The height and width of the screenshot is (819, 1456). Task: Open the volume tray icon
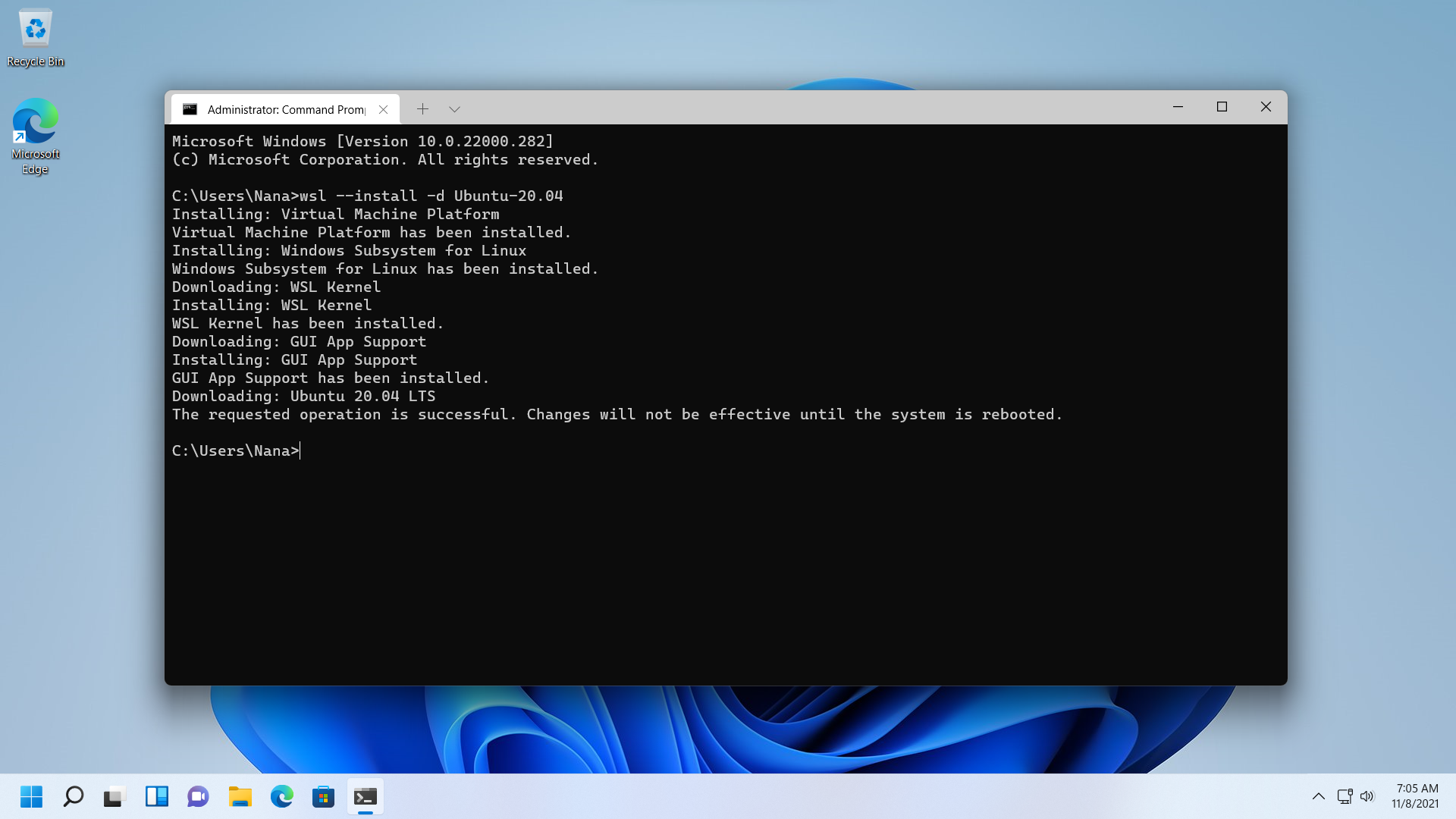(1367, 796)
